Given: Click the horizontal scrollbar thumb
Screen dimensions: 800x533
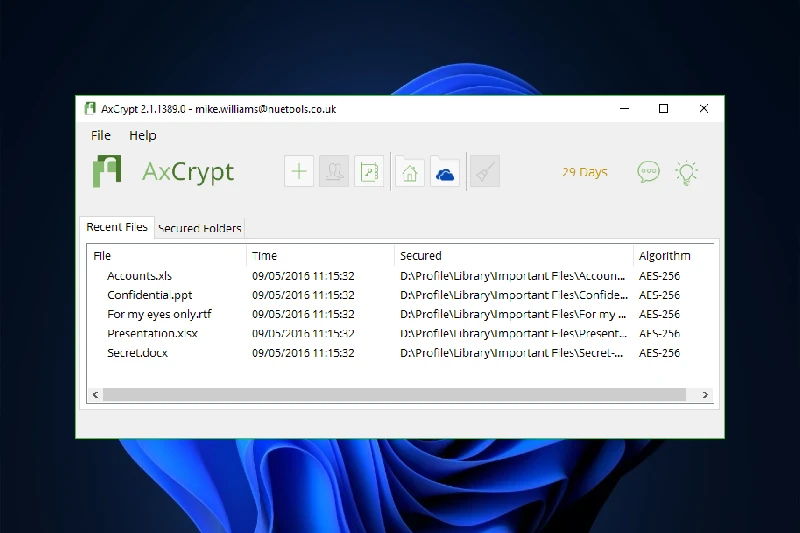Looking at the screenshot, I should click(394, 395).
